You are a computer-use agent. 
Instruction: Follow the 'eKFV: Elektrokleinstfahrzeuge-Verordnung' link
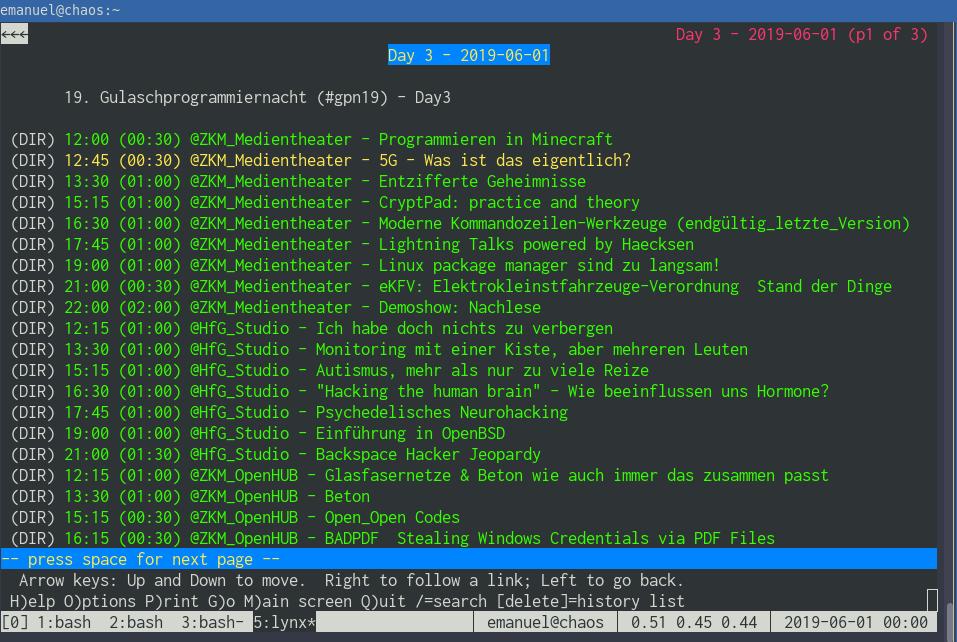[478, 287]
